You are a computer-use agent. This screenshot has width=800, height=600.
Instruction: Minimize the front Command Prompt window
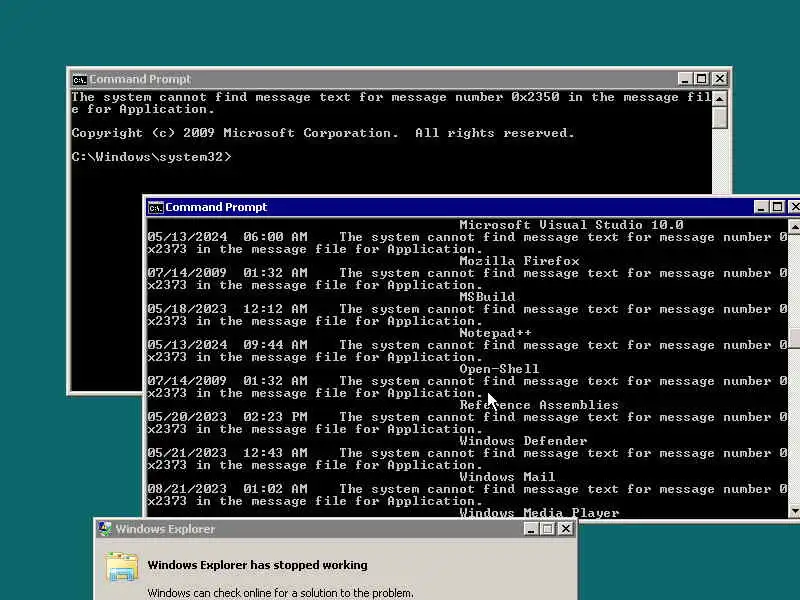761,207
